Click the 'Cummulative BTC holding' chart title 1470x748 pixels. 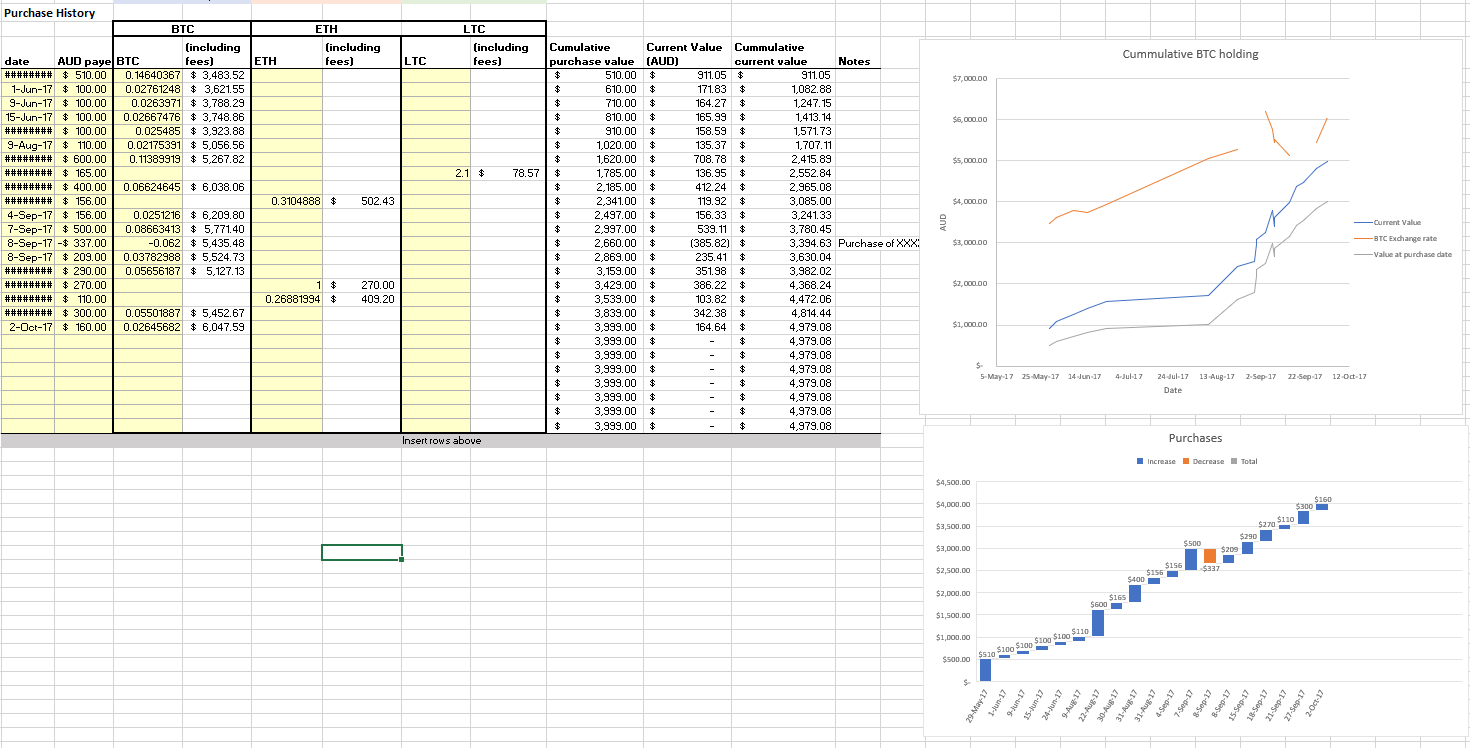tap(1190, 54)
